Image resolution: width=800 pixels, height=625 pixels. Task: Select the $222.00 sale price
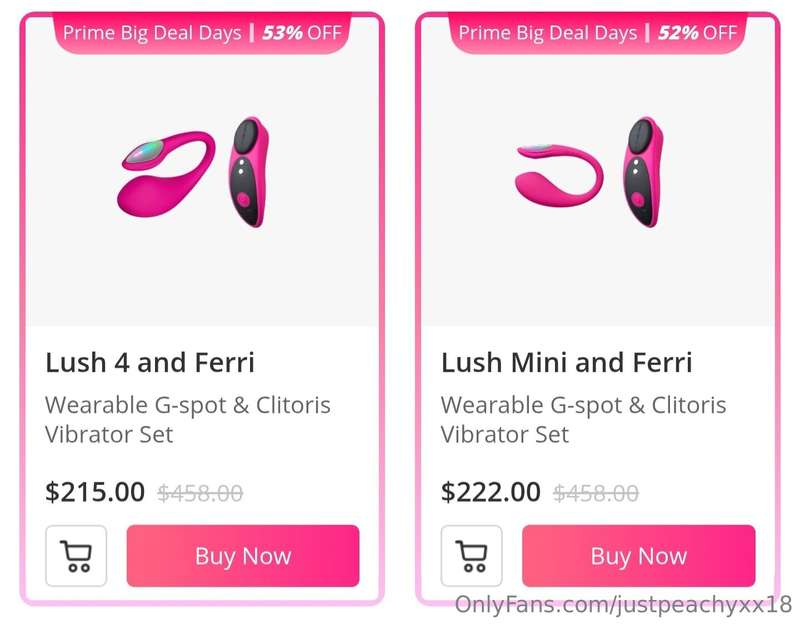pyautogui.click(x=491, y=492)
